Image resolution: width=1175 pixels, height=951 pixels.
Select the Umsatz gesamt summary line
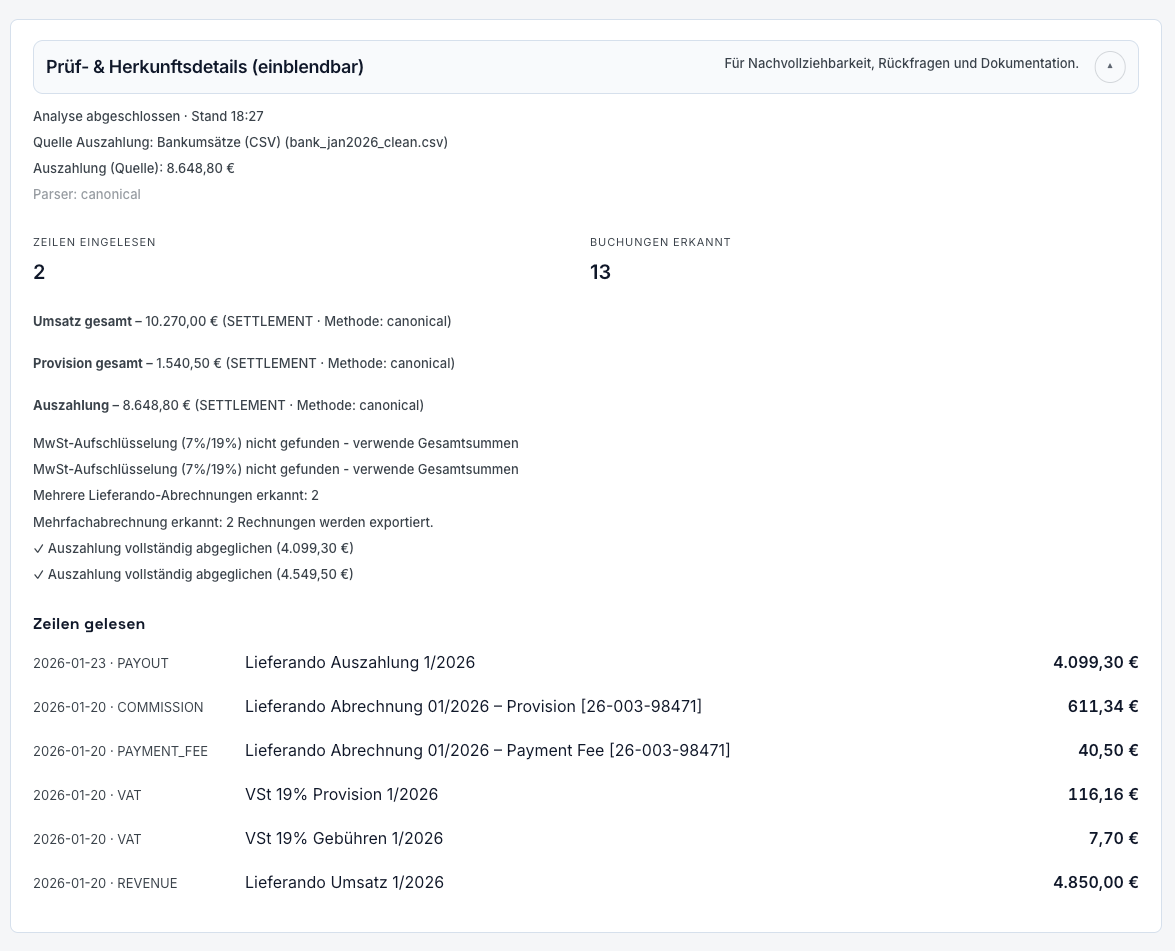point(243,321)
